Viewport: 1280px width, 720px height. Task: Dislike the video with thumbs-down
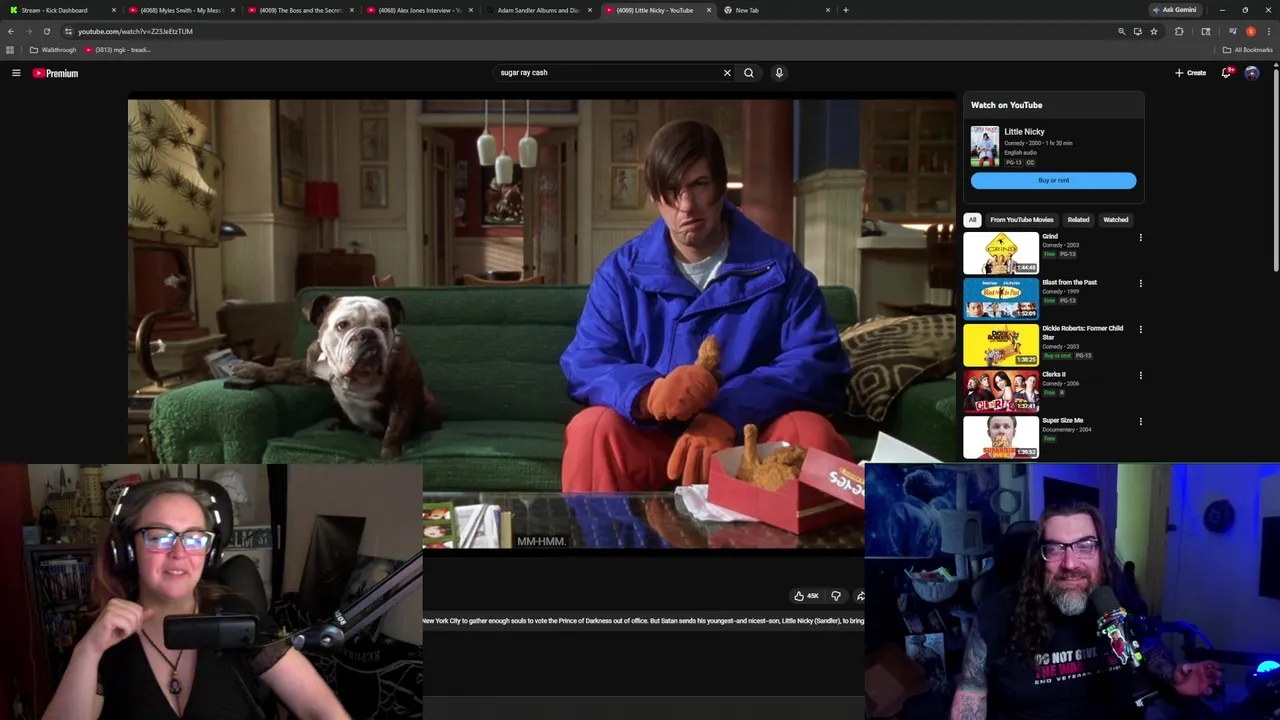click(836, 596)
